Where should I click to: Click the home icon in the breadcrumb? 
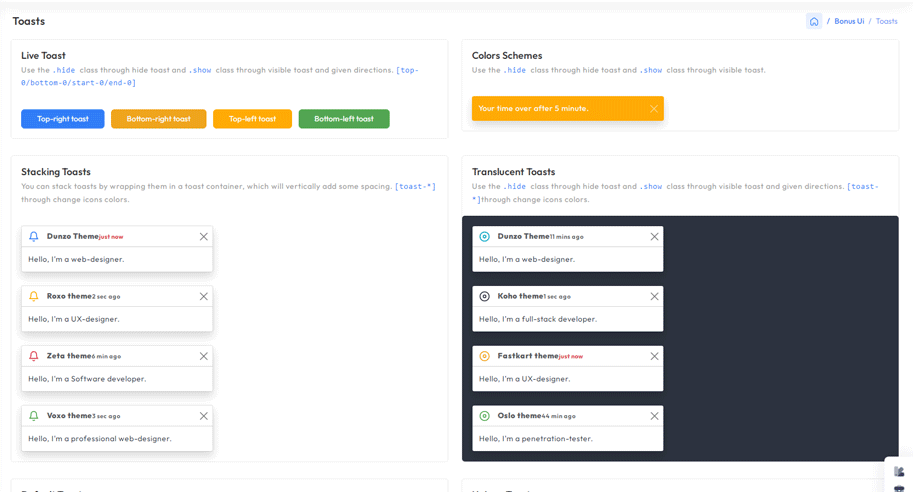point(814,21)
